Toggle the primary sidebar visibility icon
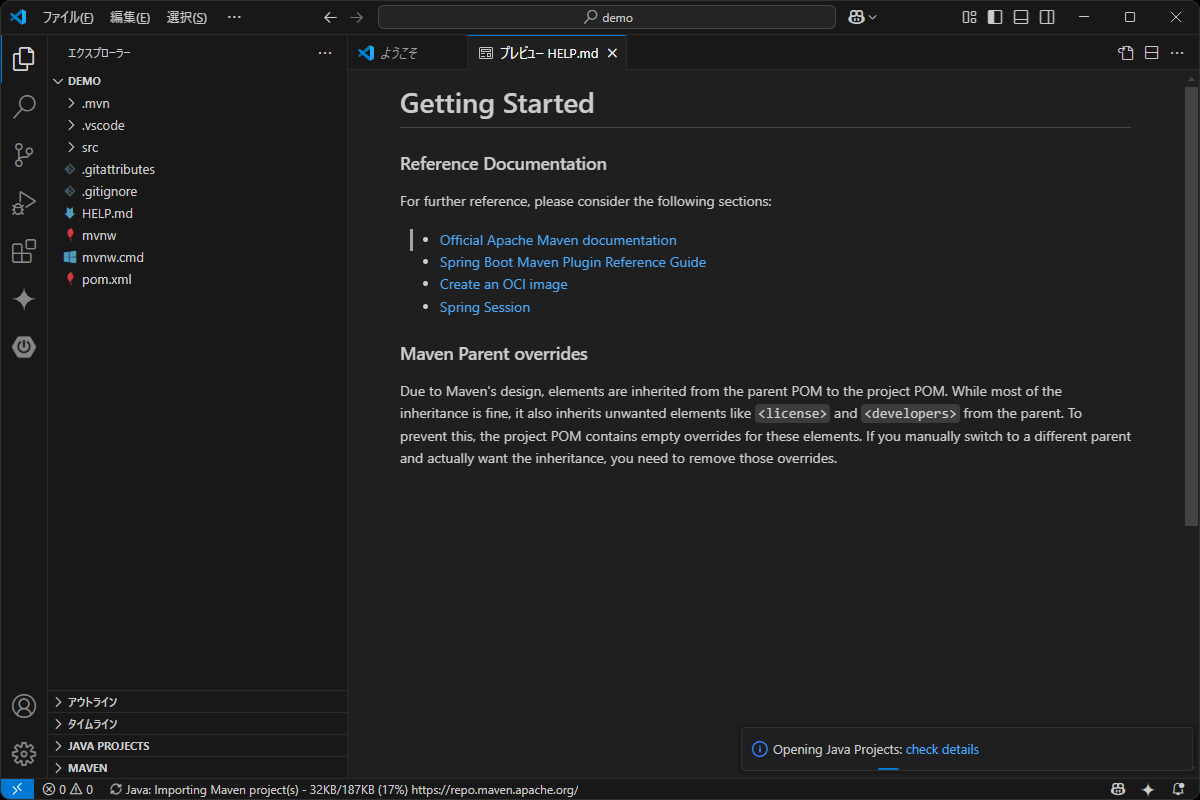Screen dimensions: 1200x800 (993, 16)
